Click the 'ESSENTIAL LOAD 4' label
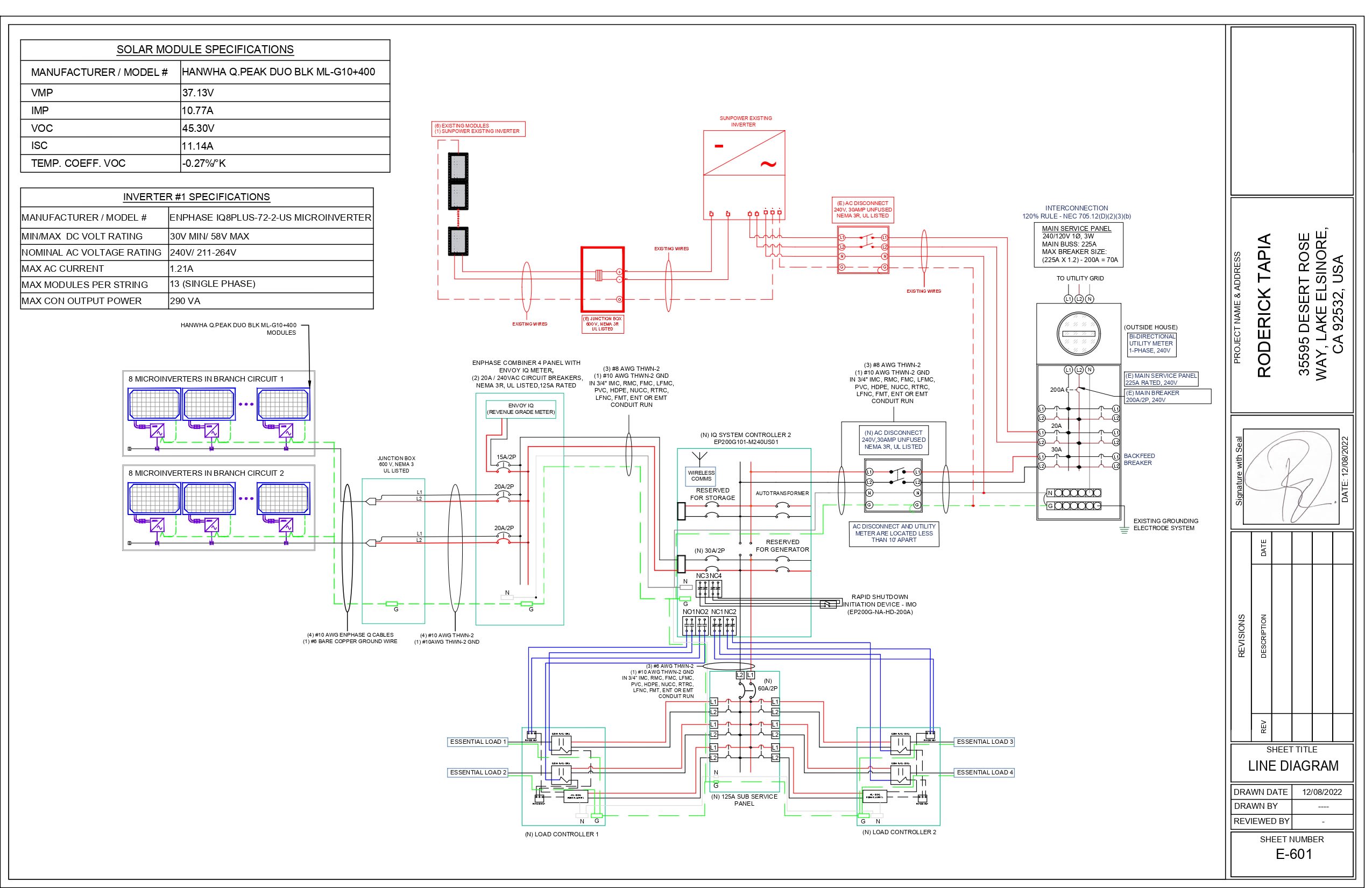1372x888 pixels. (985, 772)
